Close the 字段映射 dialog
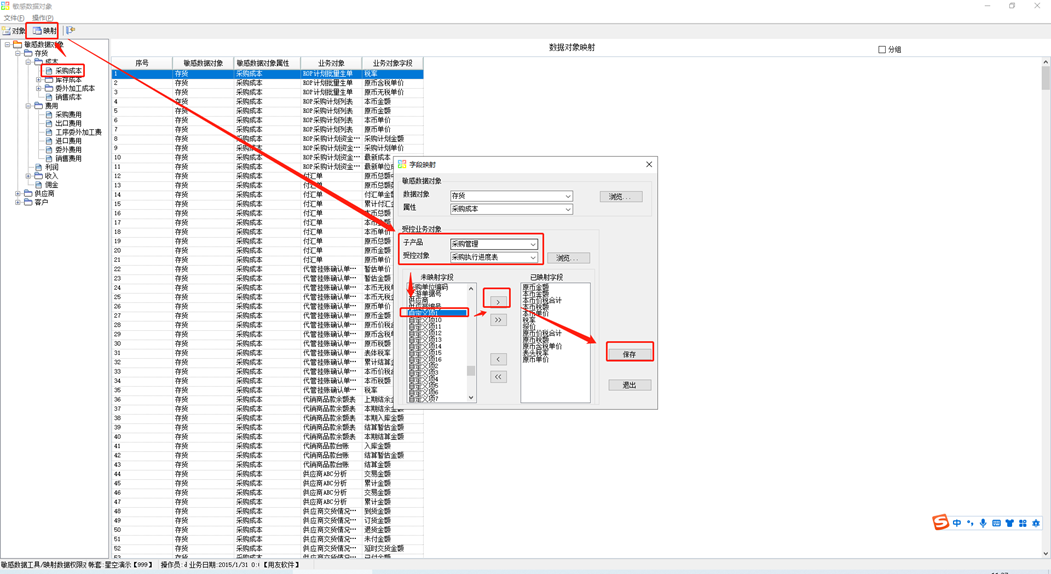This screenshot has width=1051, height=574. pyautogui.click(x=649, y=164)
